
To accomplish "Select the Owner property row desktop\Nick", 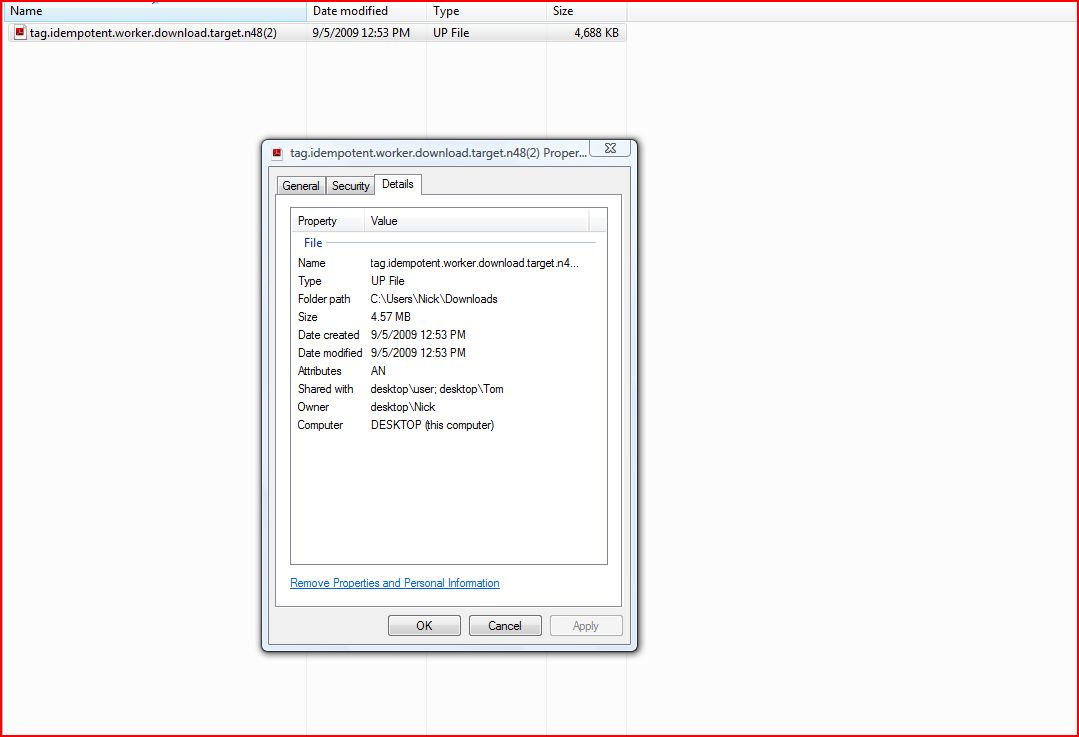I will tap(400, 407).
